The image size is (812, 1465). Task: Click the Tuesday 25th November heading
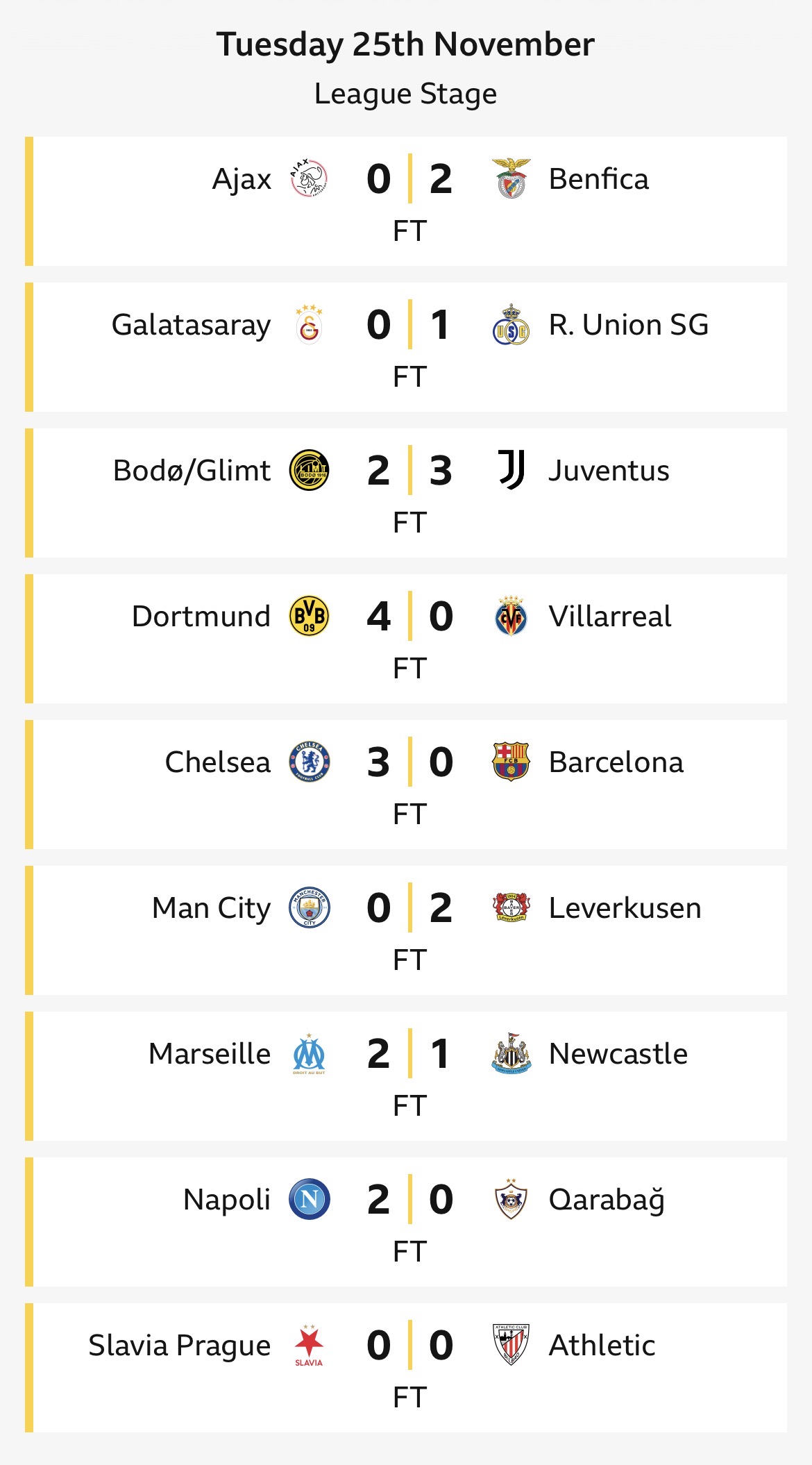[405, 44]
